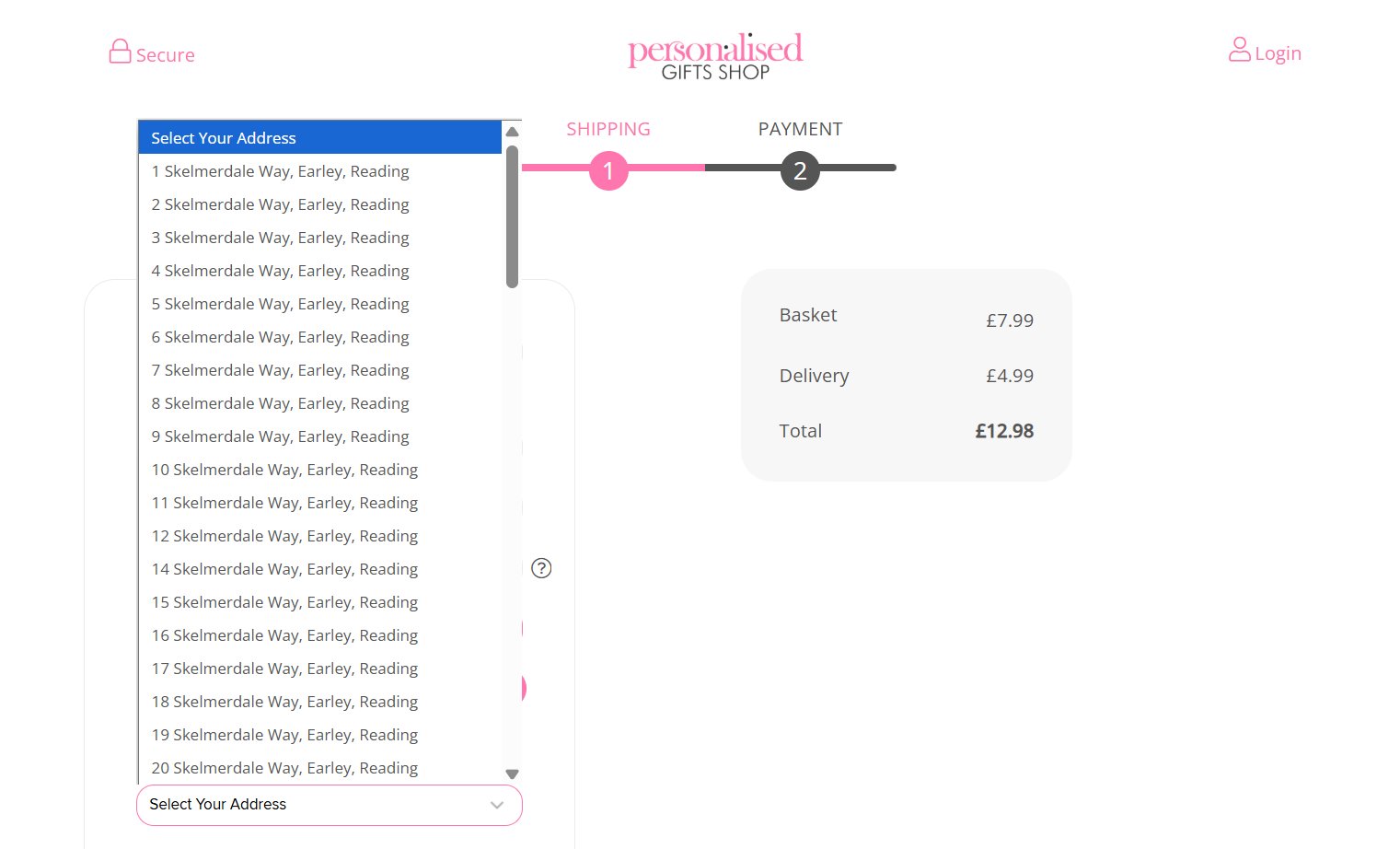This screenshot has width=1400, height=849.
Task: Click the dropdown list scrollbar thumb
Action: pos(513,216)
